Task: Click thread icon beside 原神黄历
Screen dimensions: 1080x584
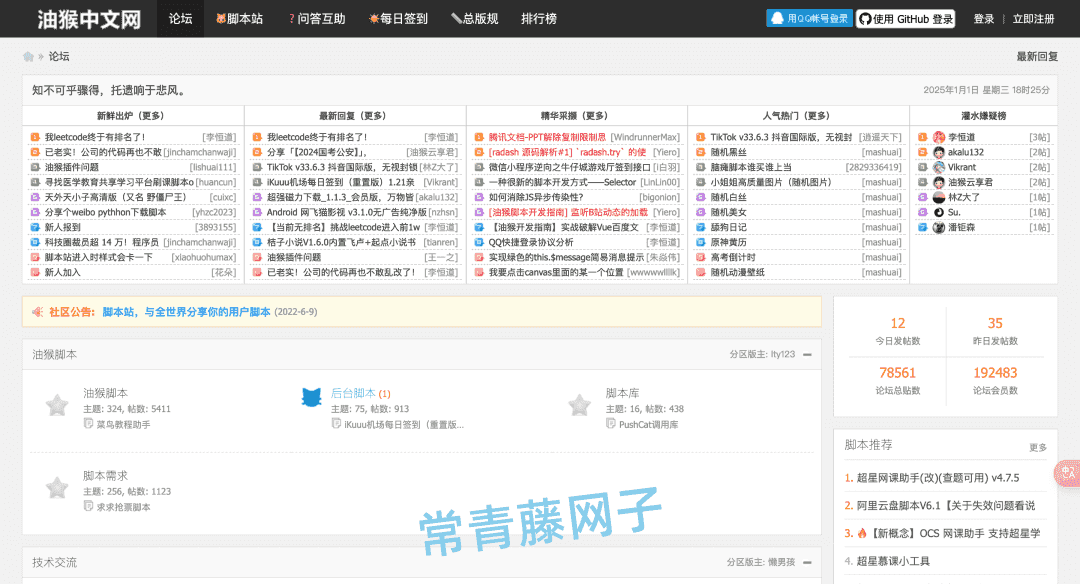Action: tap(700, 242)
